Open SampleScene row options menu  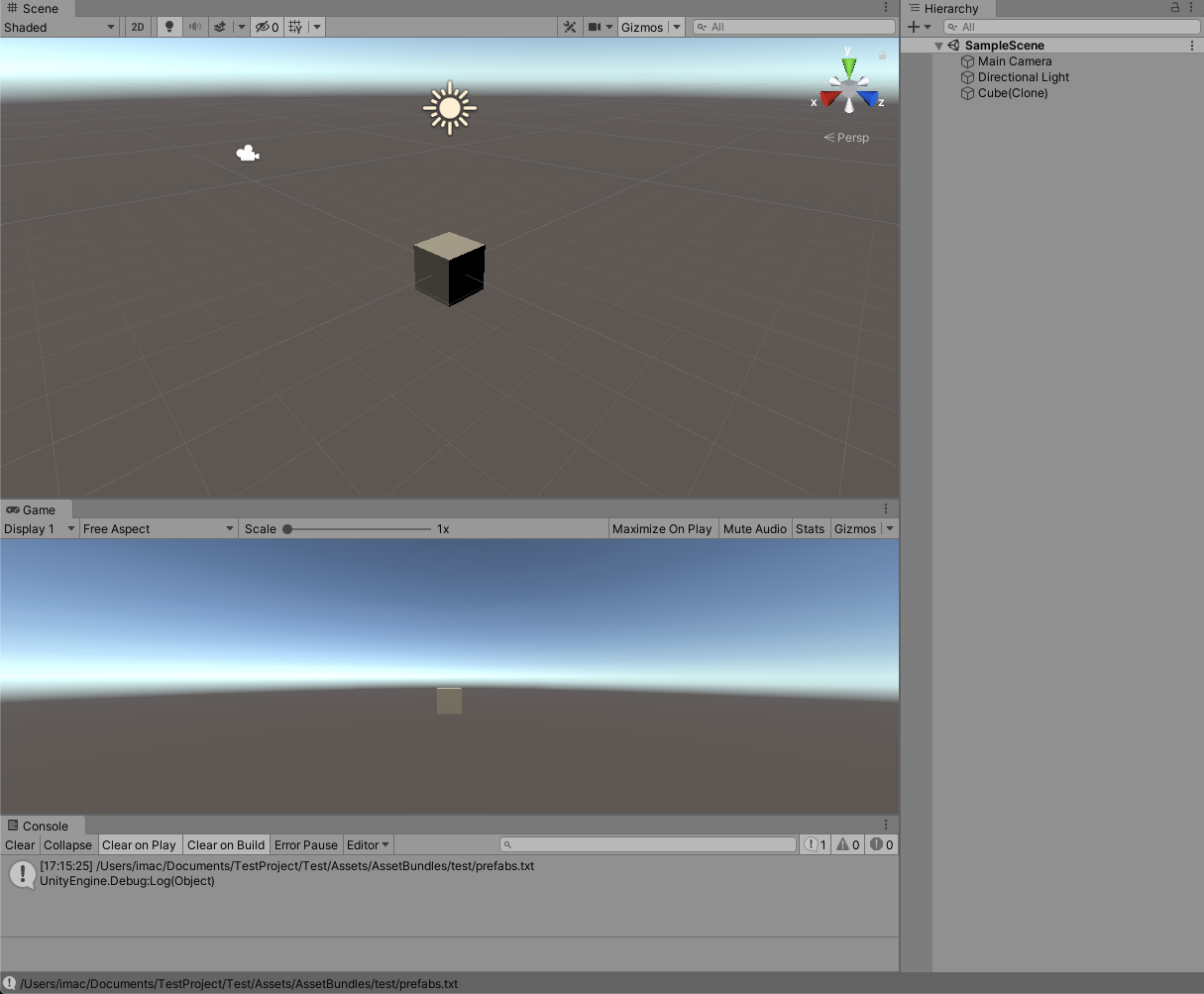pyautogui.click(x=1192, y=46)
